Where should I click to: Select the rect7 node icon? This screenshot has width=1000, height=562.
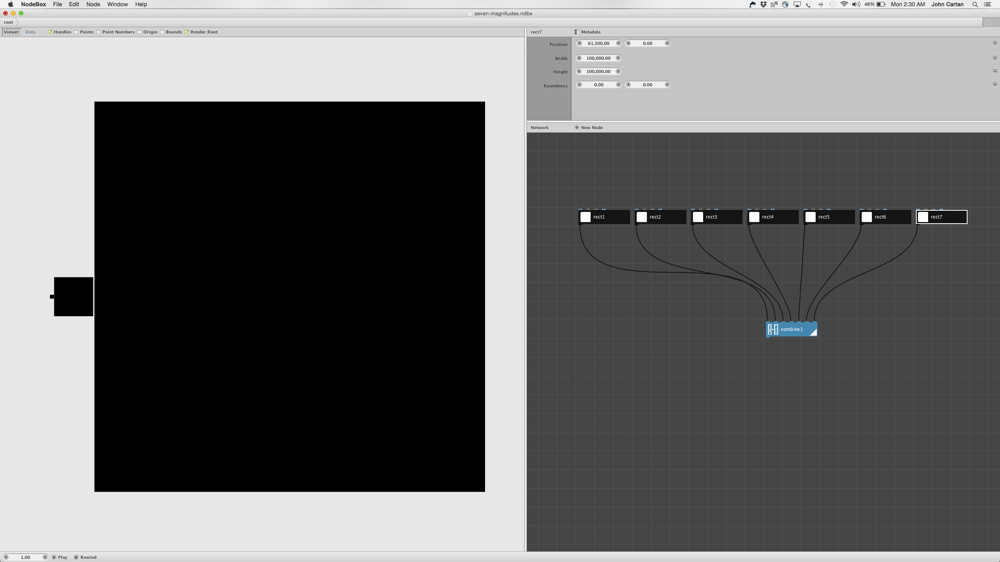click(x=922, y=217)
